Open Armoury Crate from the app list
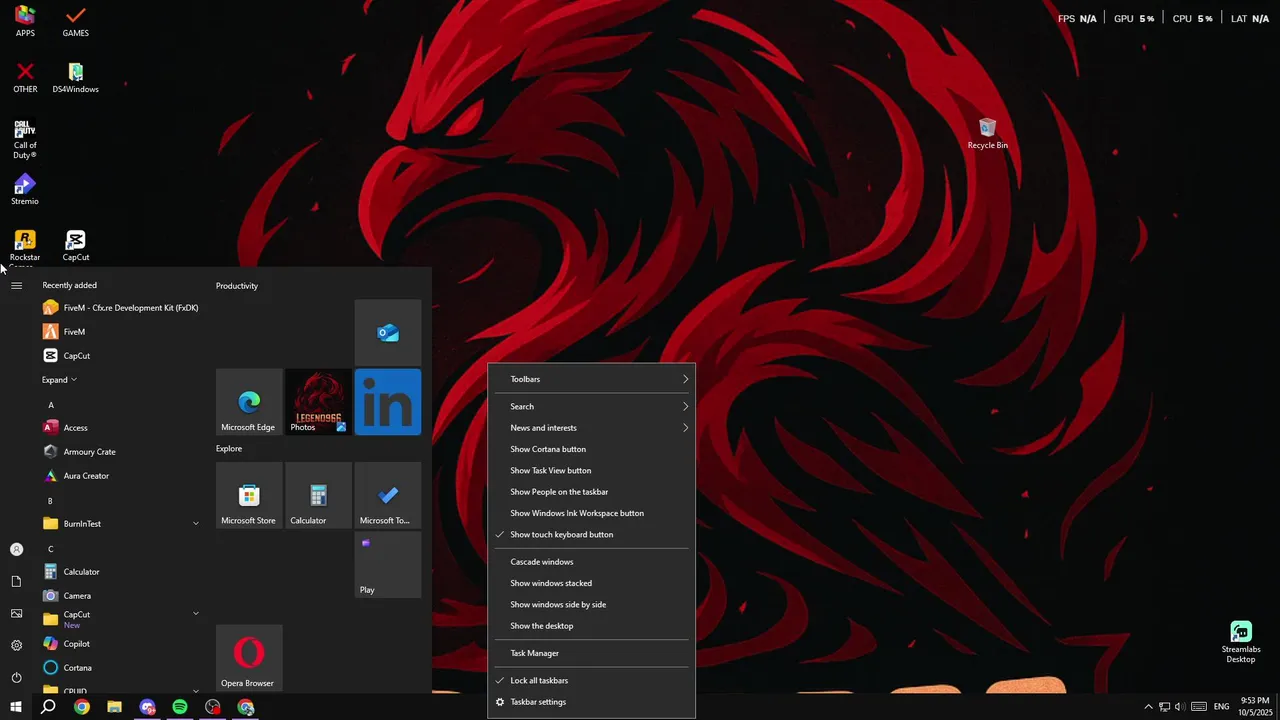 (120, 452)
